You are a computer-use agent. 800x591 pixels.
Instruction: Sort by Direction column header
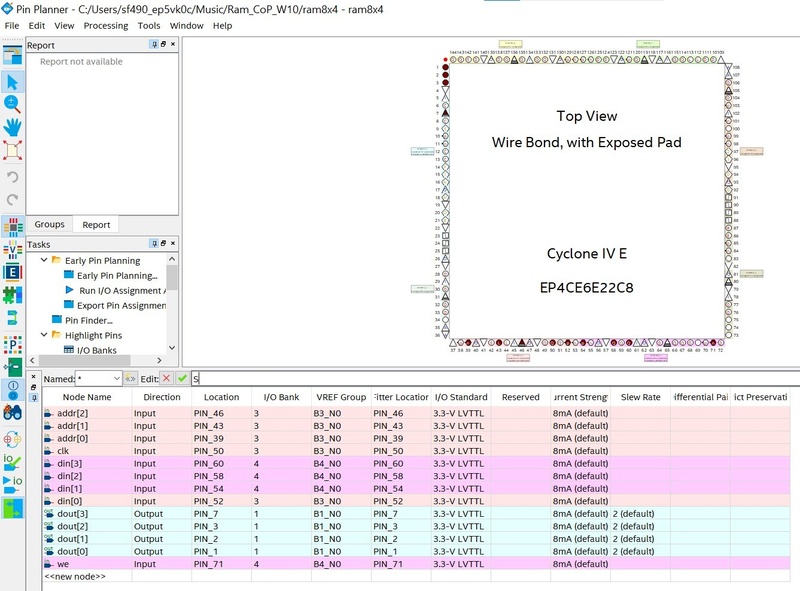[162, 397]
